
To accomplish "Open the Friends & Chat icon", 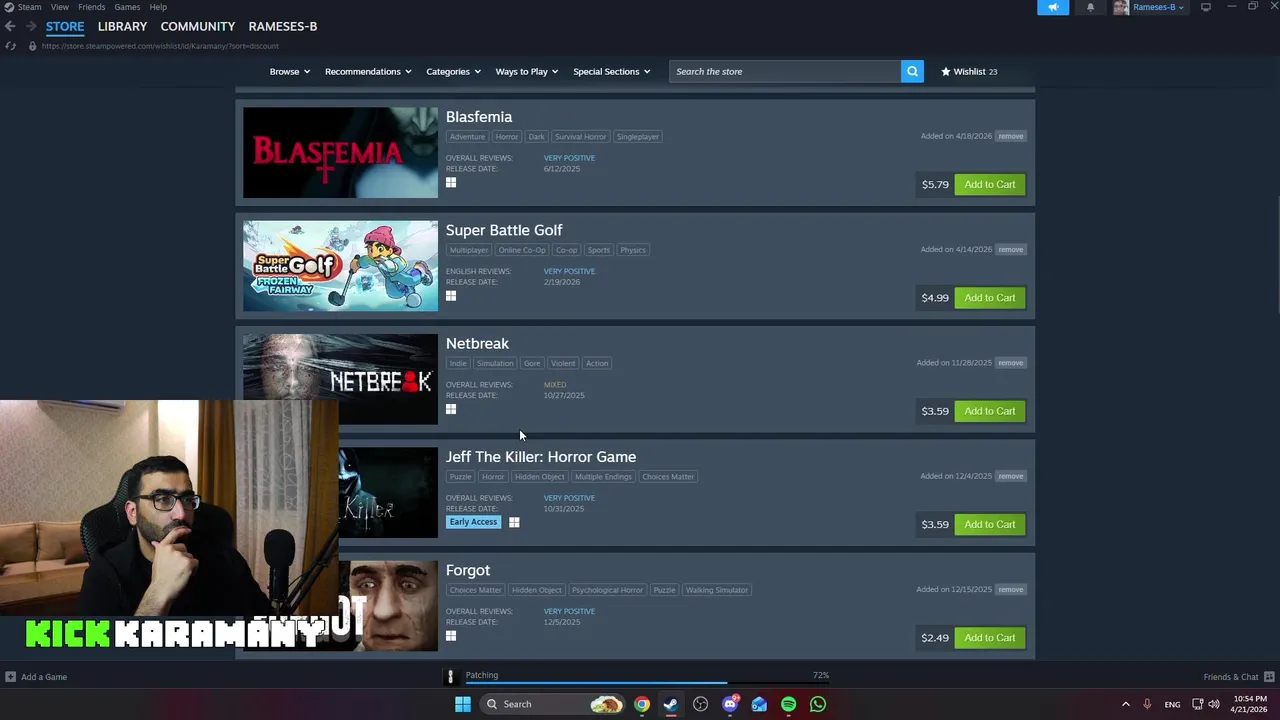I will (1269, 677).
